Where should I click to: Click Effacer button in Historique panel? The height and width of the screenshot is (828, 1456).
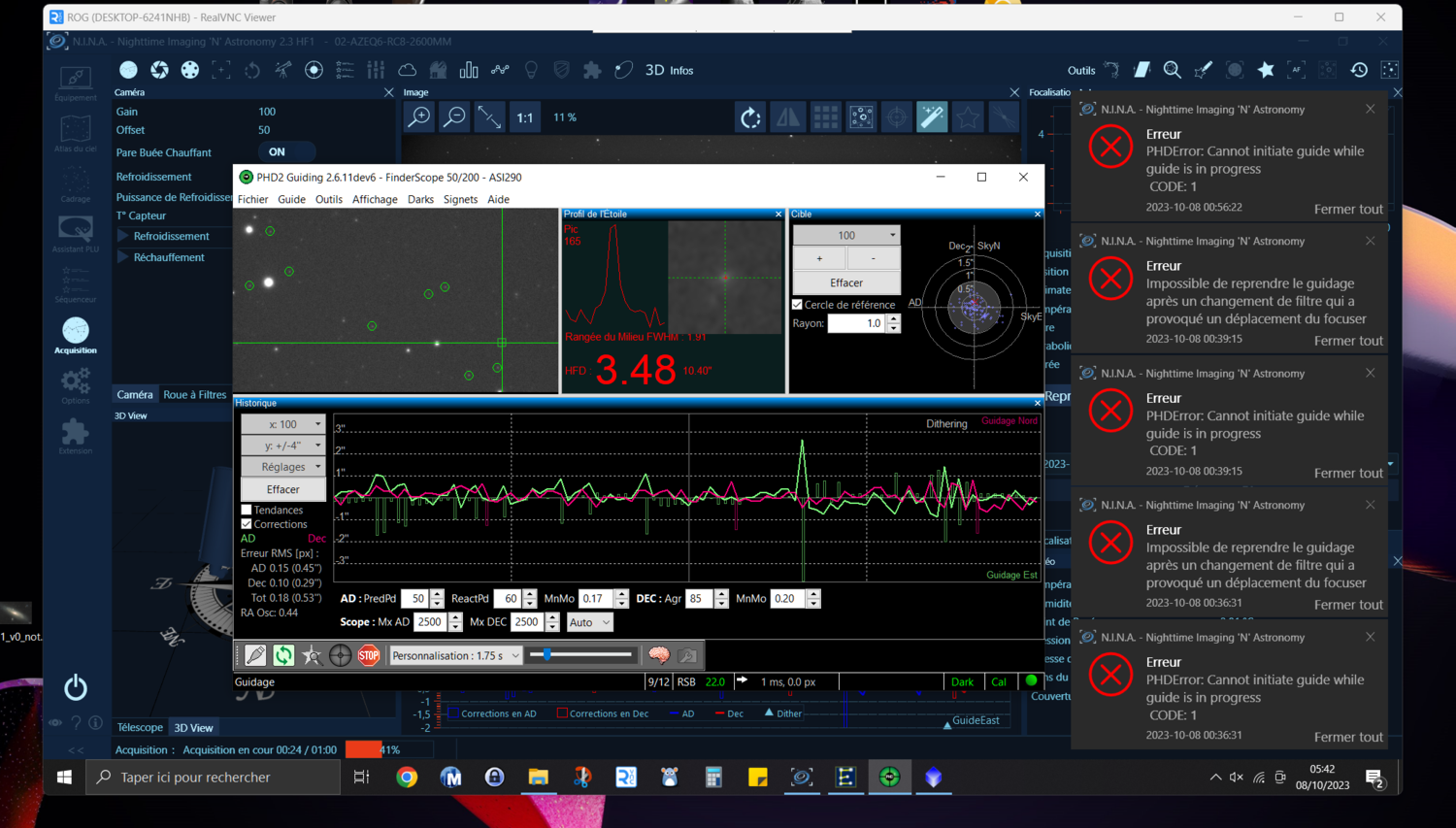click(x=282, y=489)
